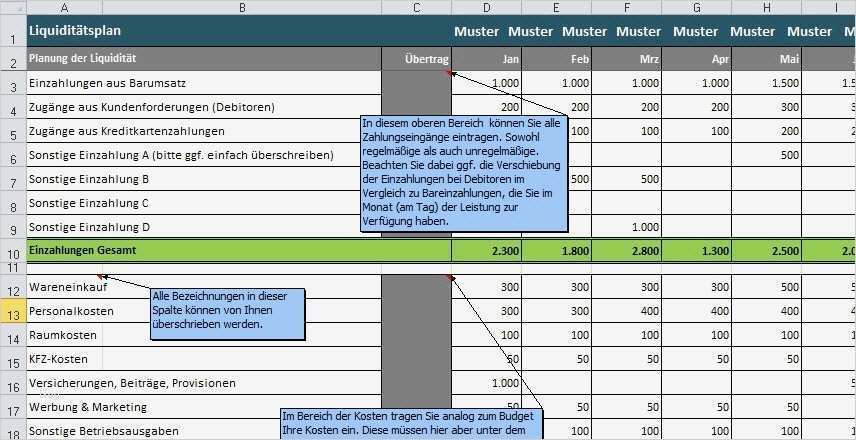Image resolution: width=856 pixels, height=440 pixels.
Task: Click the comment 'Im Bereich der Kosten'
Action: pos(412,424)
